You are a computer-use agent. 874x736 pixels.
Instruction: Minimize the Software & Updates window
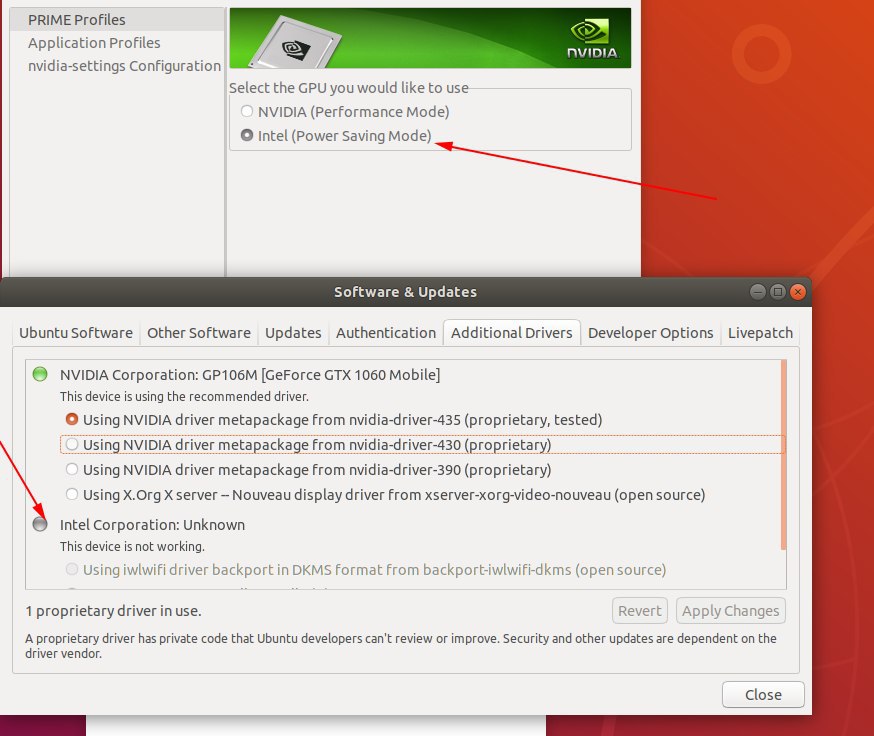click(758, 292)
